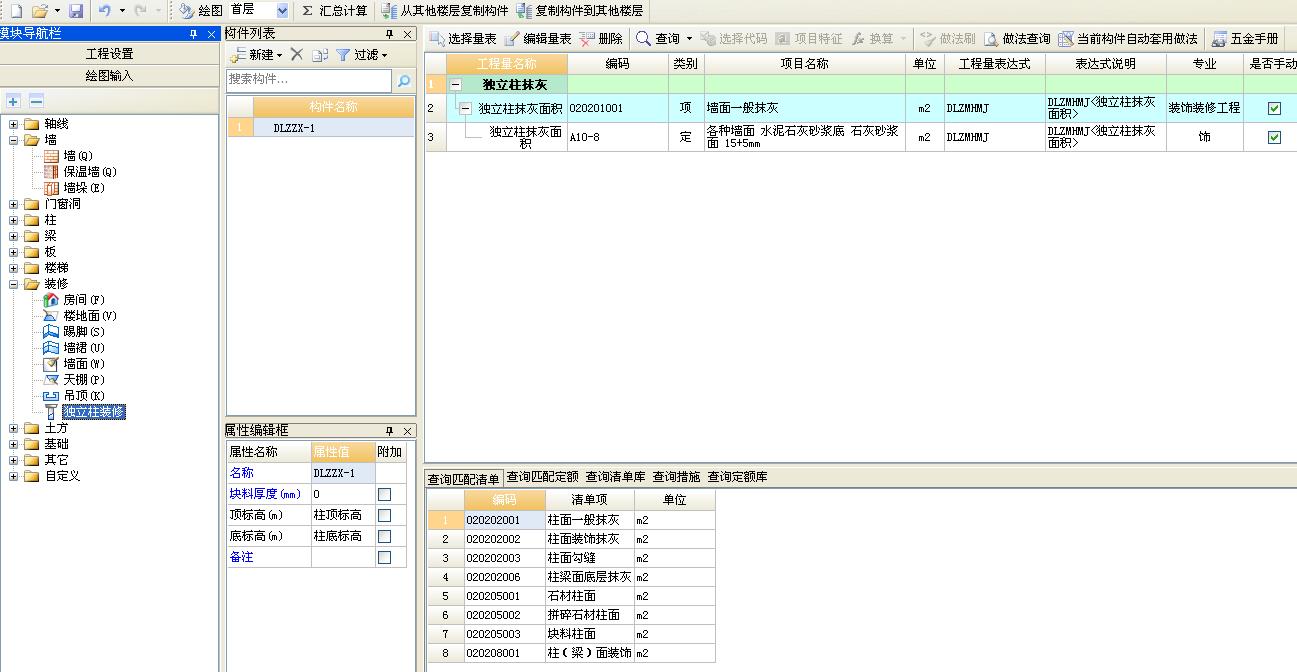This screenshot has height=672, width=1297.
Task: Click 编辑量表 in toolbar
Action: coord(538,38)
